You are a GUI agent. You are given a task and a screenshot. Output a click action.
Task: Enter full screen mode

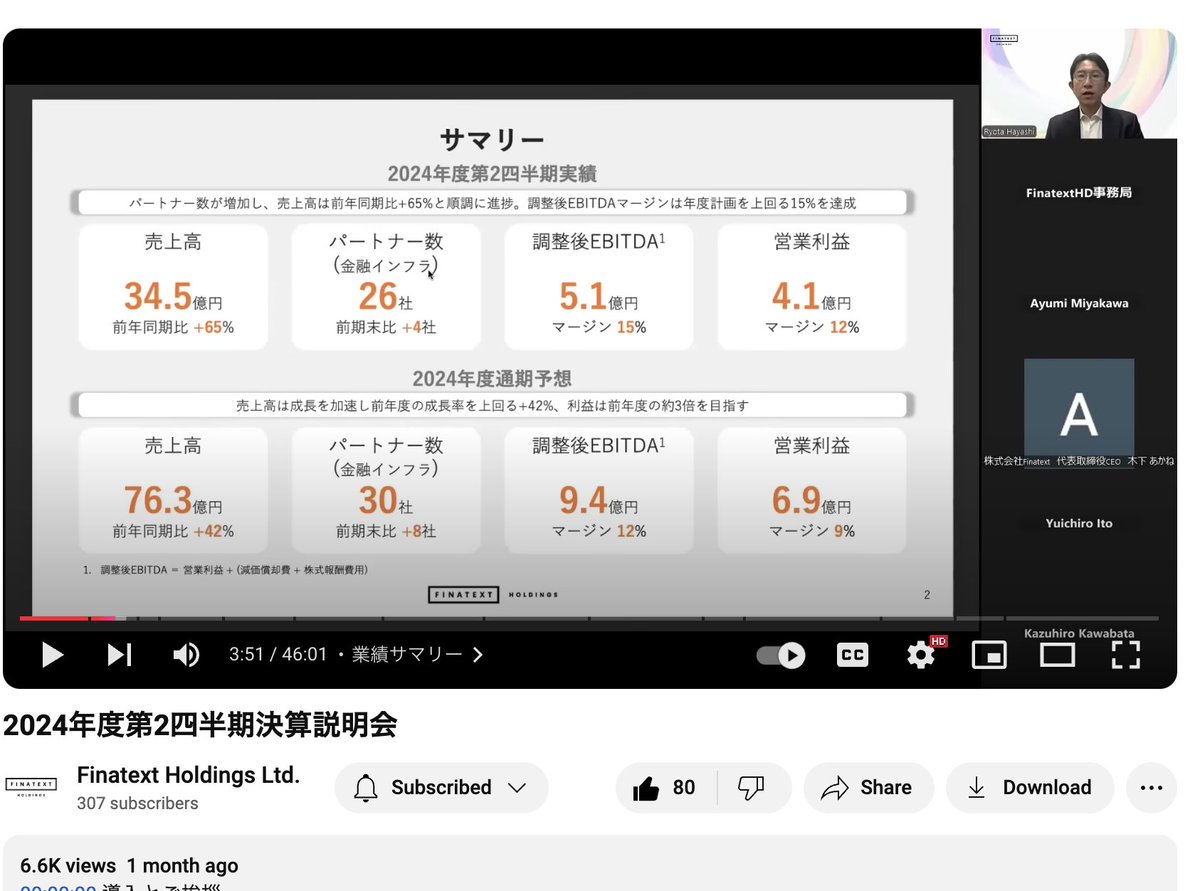click(x=1126, y=655)
